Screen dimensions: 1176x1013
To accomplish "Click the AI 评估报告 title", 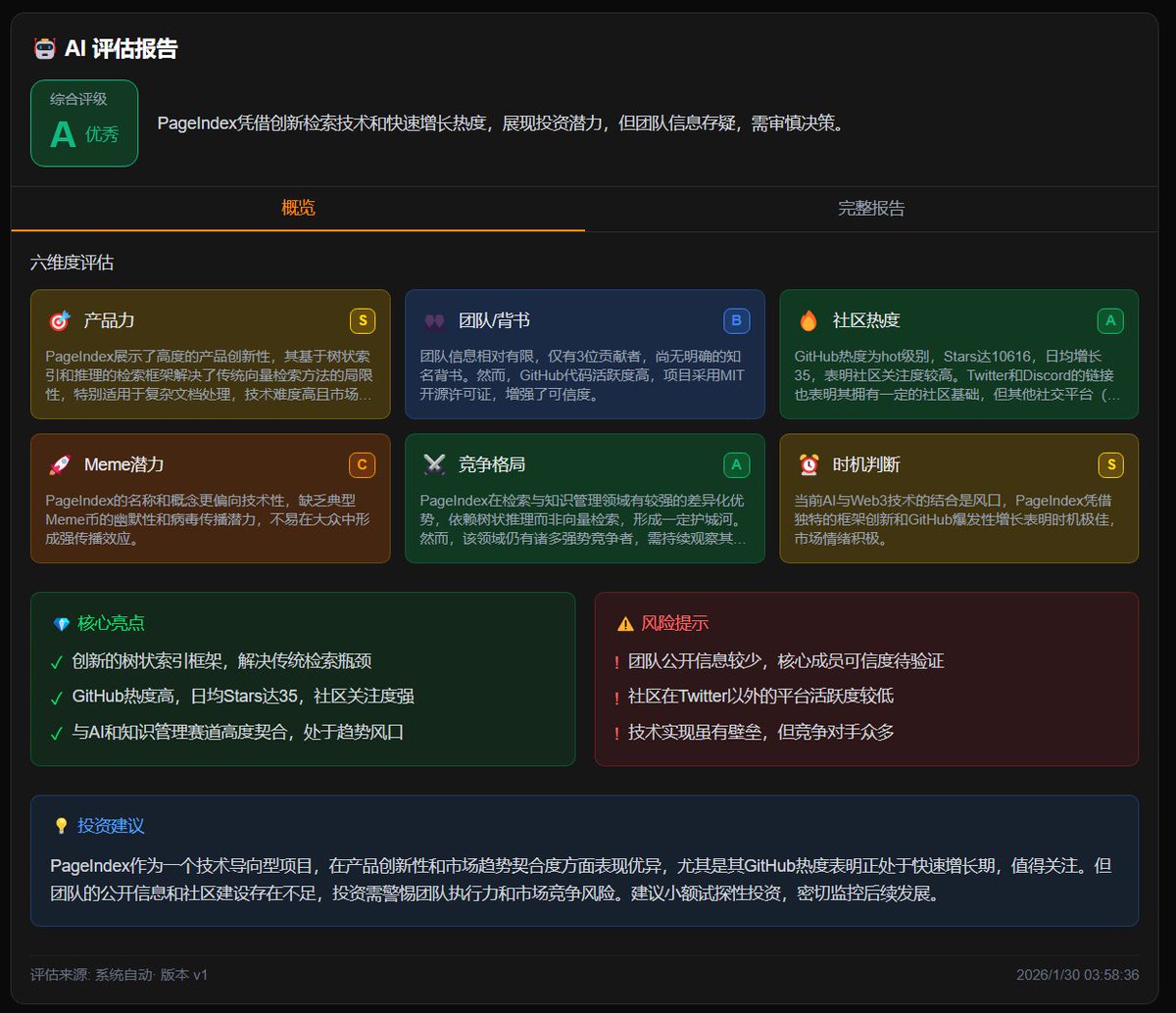I will pyautogui.click(x=121, y=48).
